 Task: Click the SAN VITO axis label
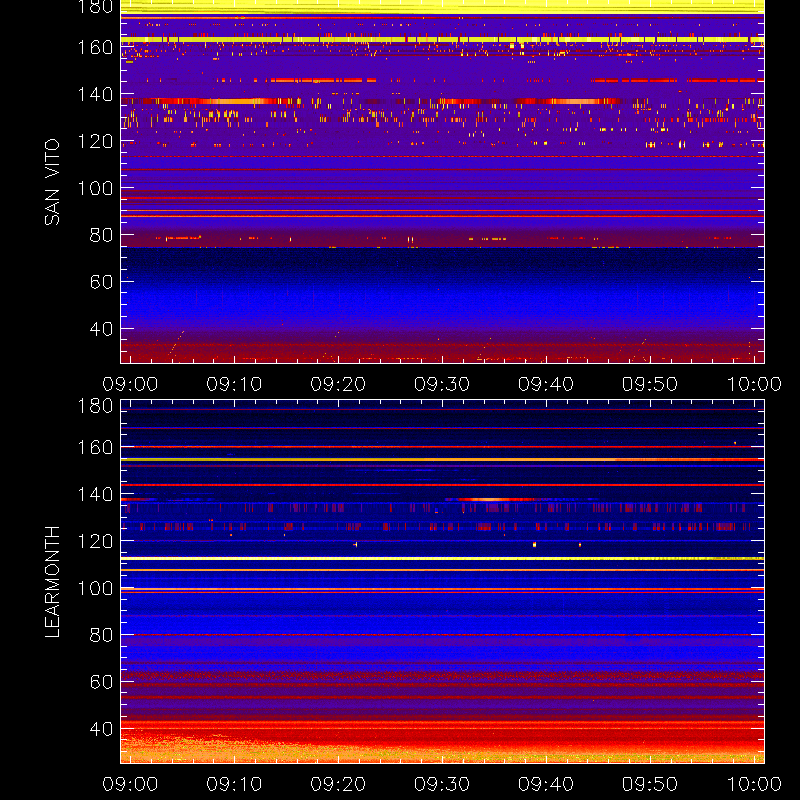point(52,182)
